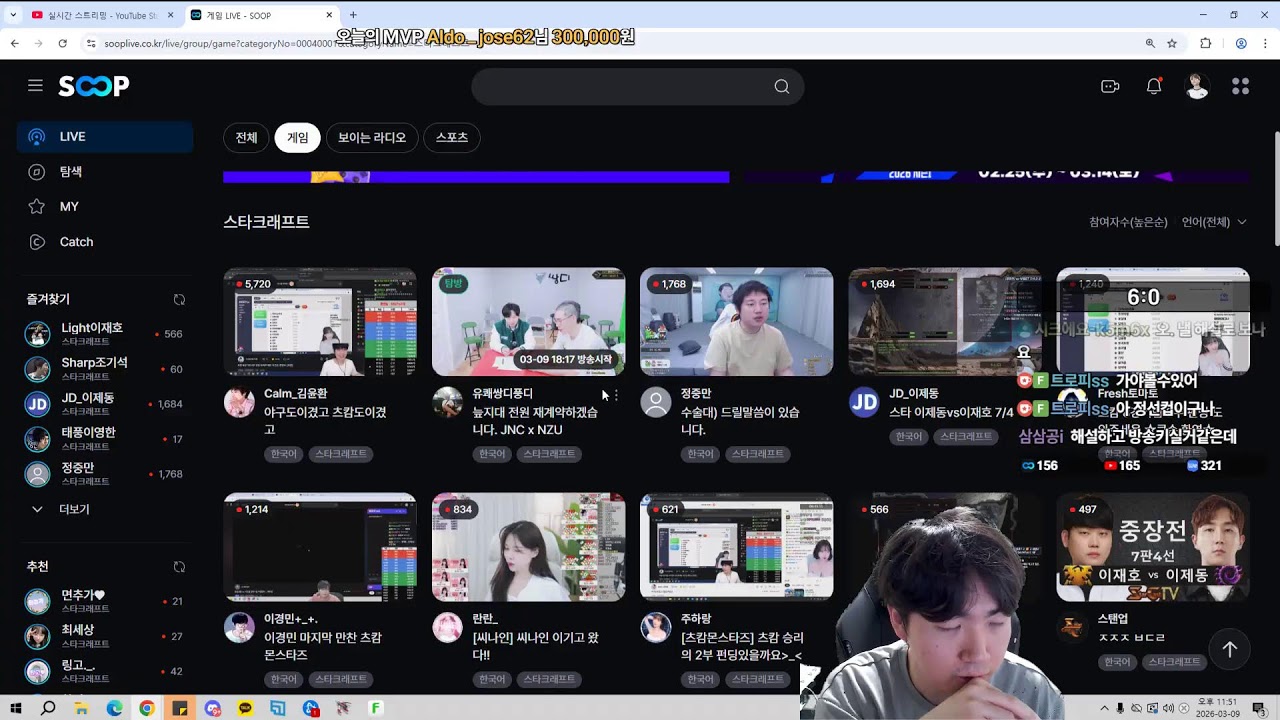Open Chrome extensions puzzle icon
The image size is (1280, 720).
click(1206, 44)
